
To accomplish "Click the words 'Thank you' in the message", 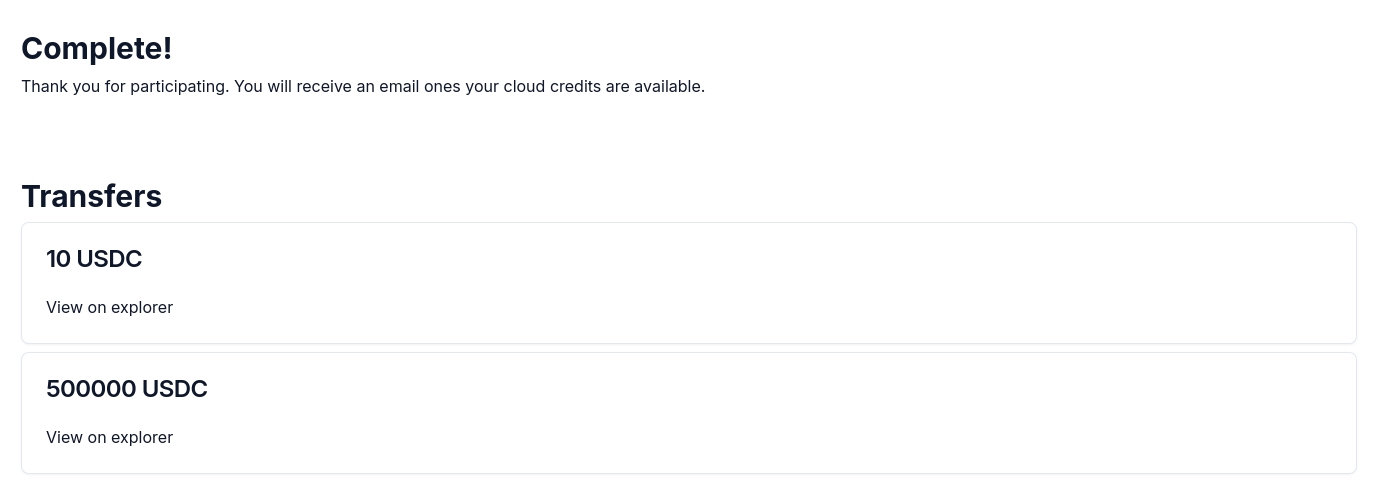I will click(x=60, y=86).
